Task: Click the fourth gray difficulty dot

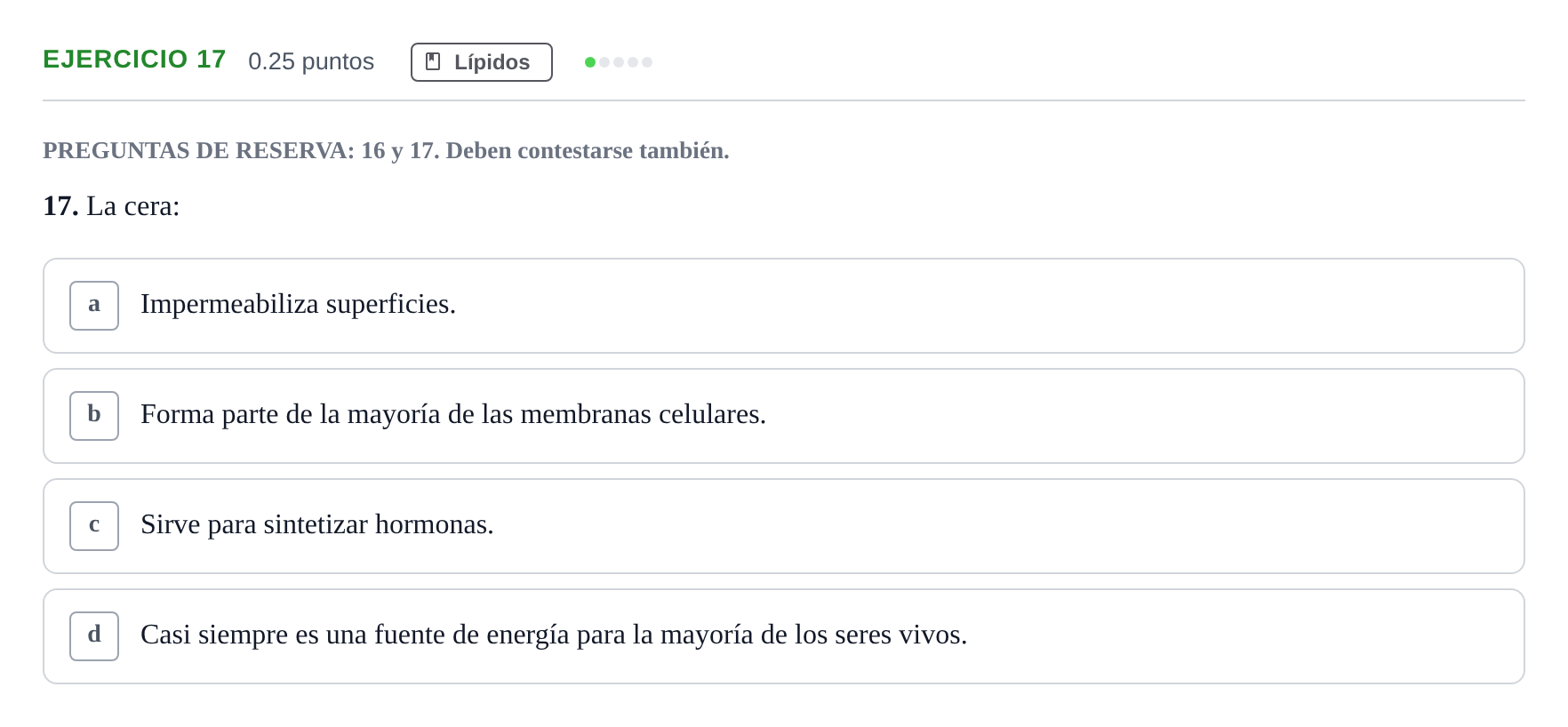Action: click(x=633, y=62)
